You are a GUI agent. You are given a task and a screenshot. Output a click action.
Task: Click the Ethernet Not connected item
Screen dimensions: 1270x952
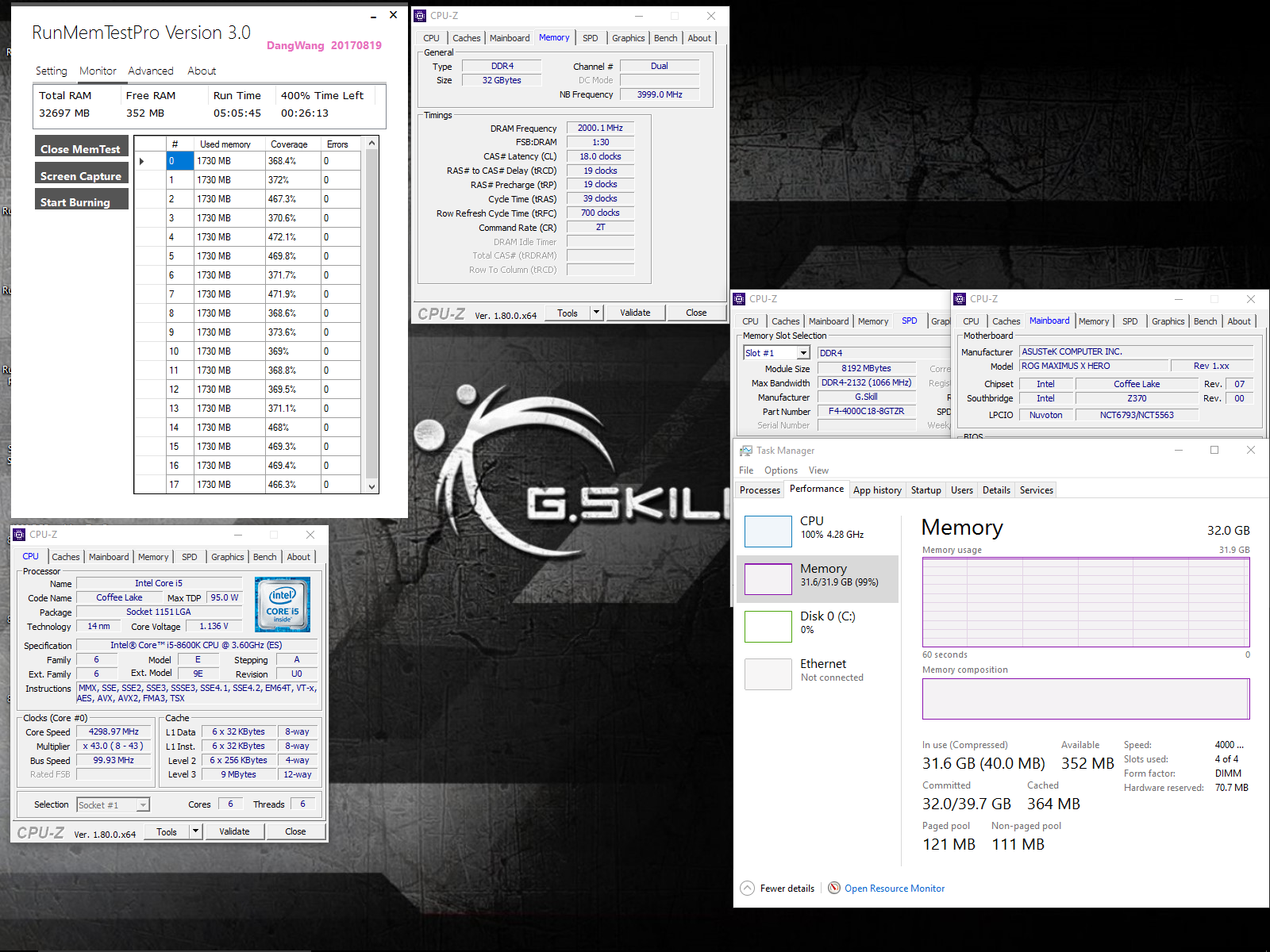[x=823, y=670]
